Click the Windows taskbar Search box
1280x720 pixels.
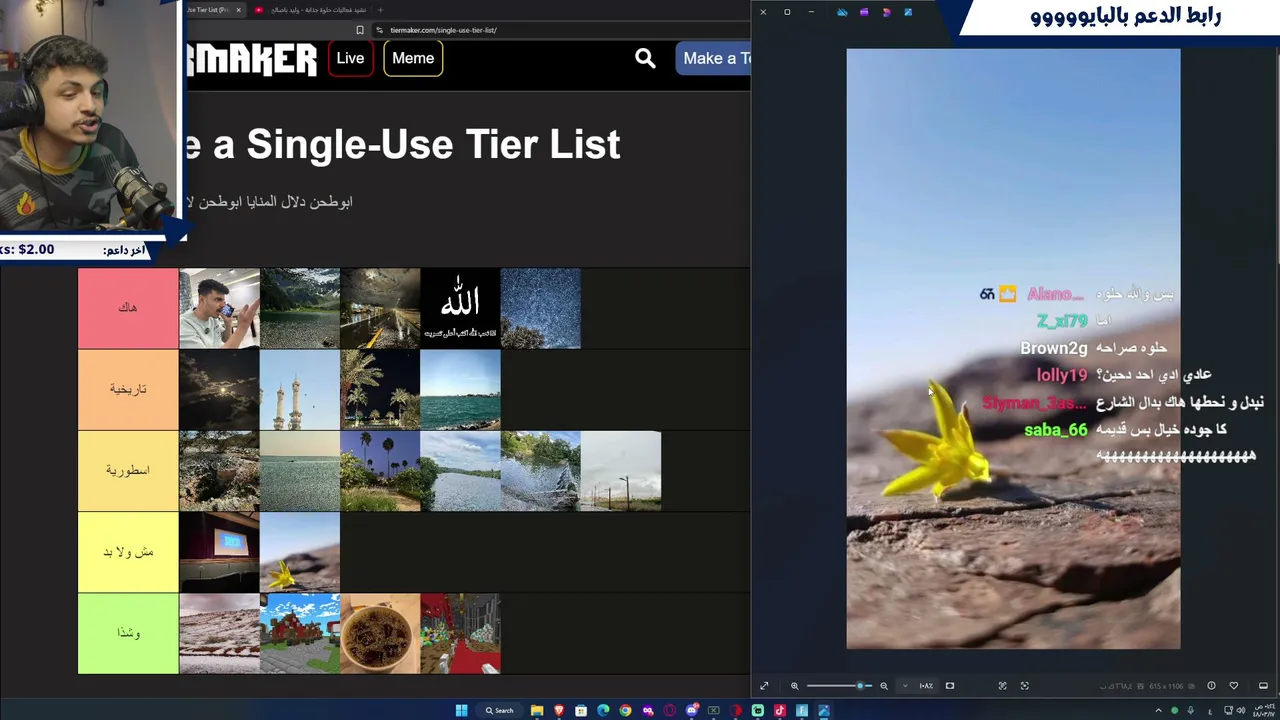[500, 711]
